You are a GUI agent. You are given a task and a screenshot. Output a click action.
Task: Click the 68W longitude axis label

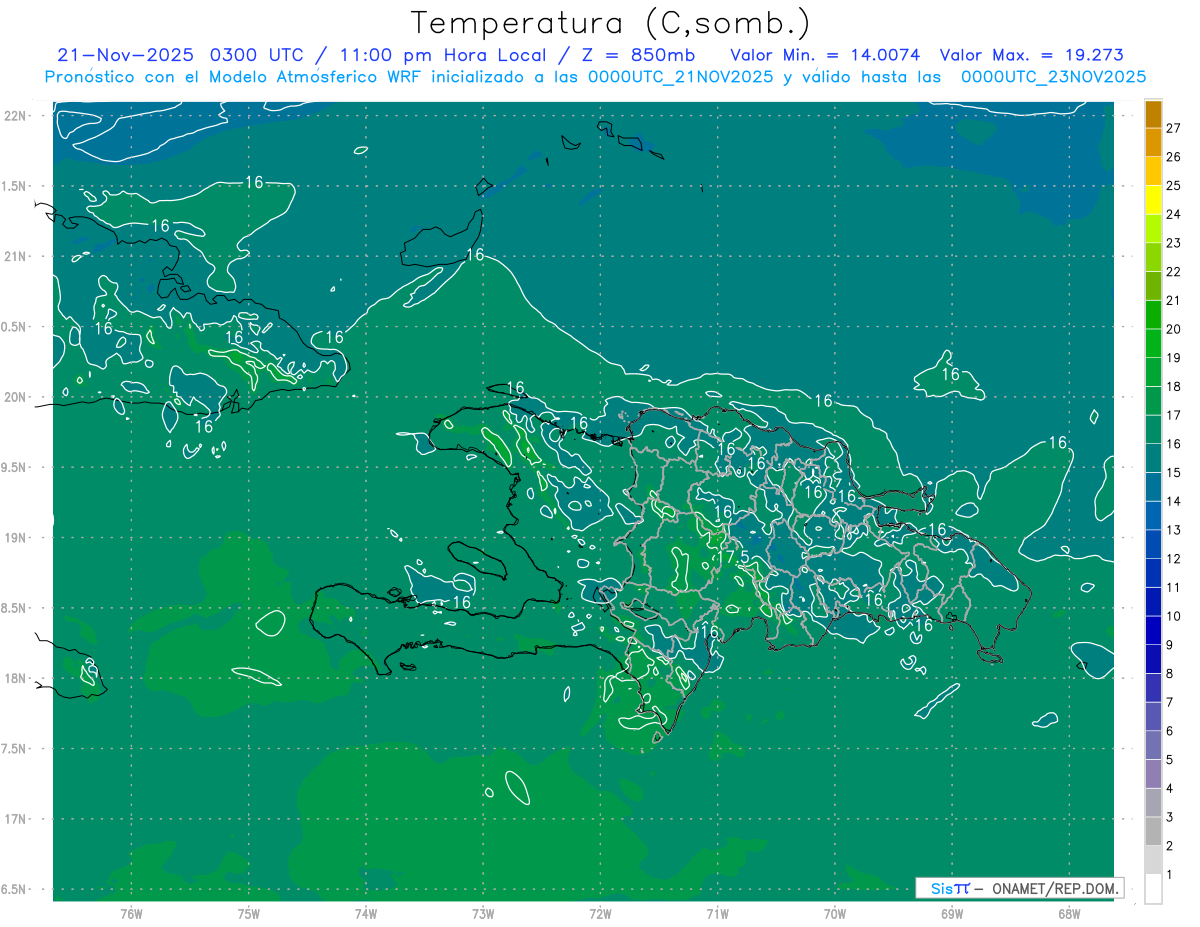(1068, 913)
